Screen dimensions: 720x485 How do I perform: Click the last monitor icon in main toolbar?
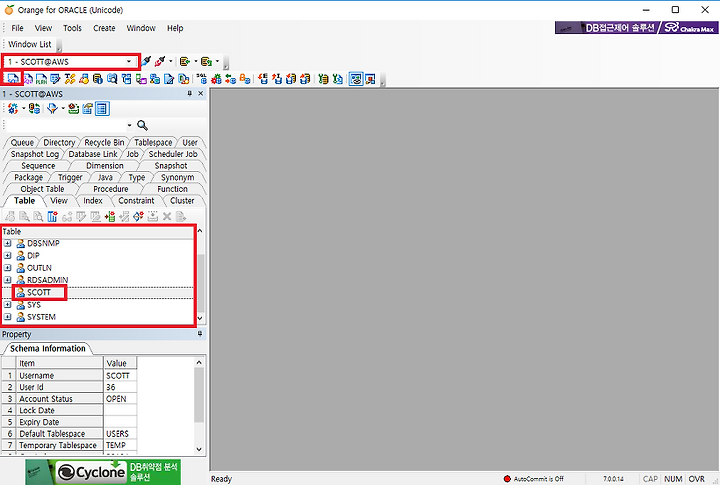[370, 79]
